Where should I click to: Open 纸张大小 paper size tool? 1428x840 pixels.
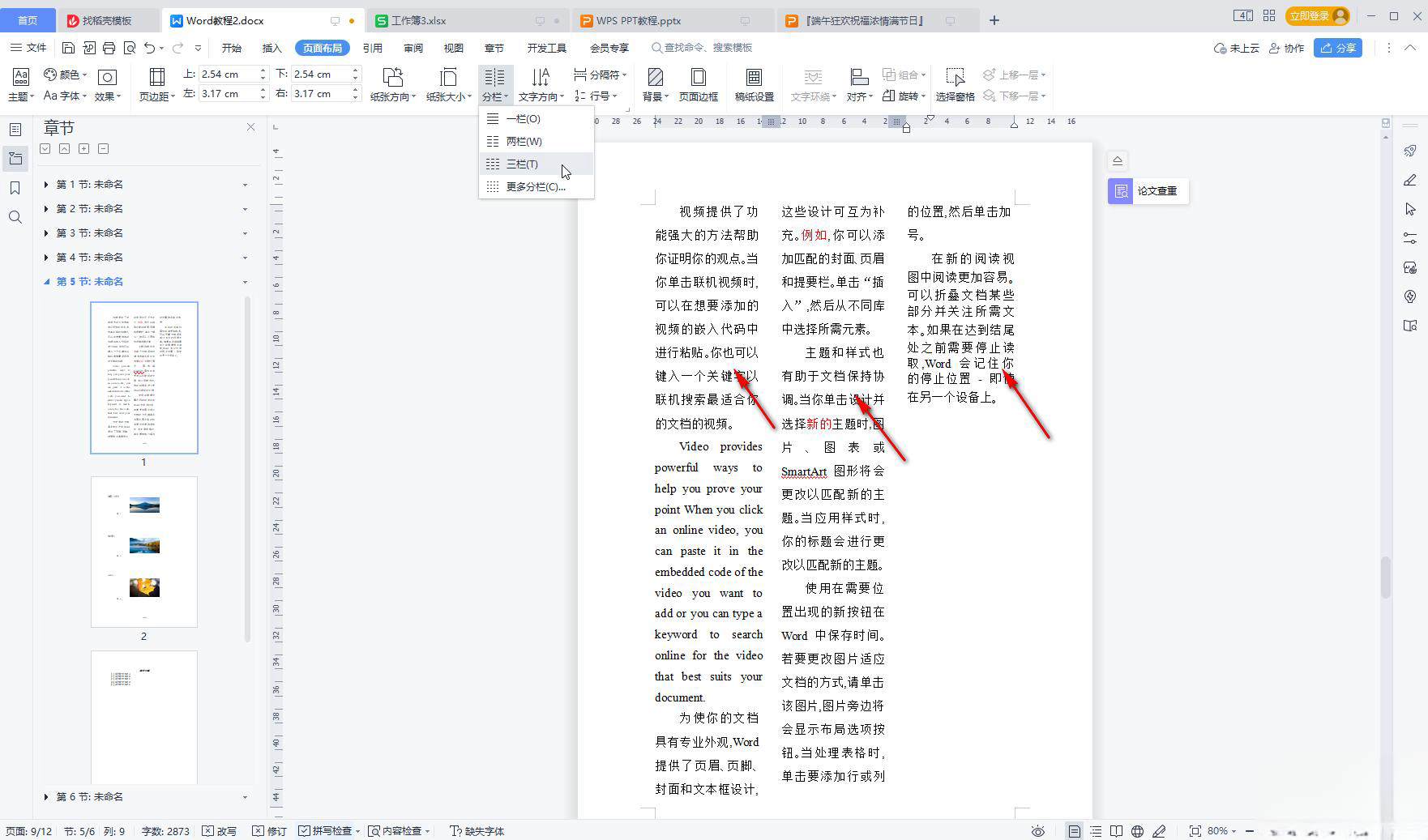tap(447, 85)
